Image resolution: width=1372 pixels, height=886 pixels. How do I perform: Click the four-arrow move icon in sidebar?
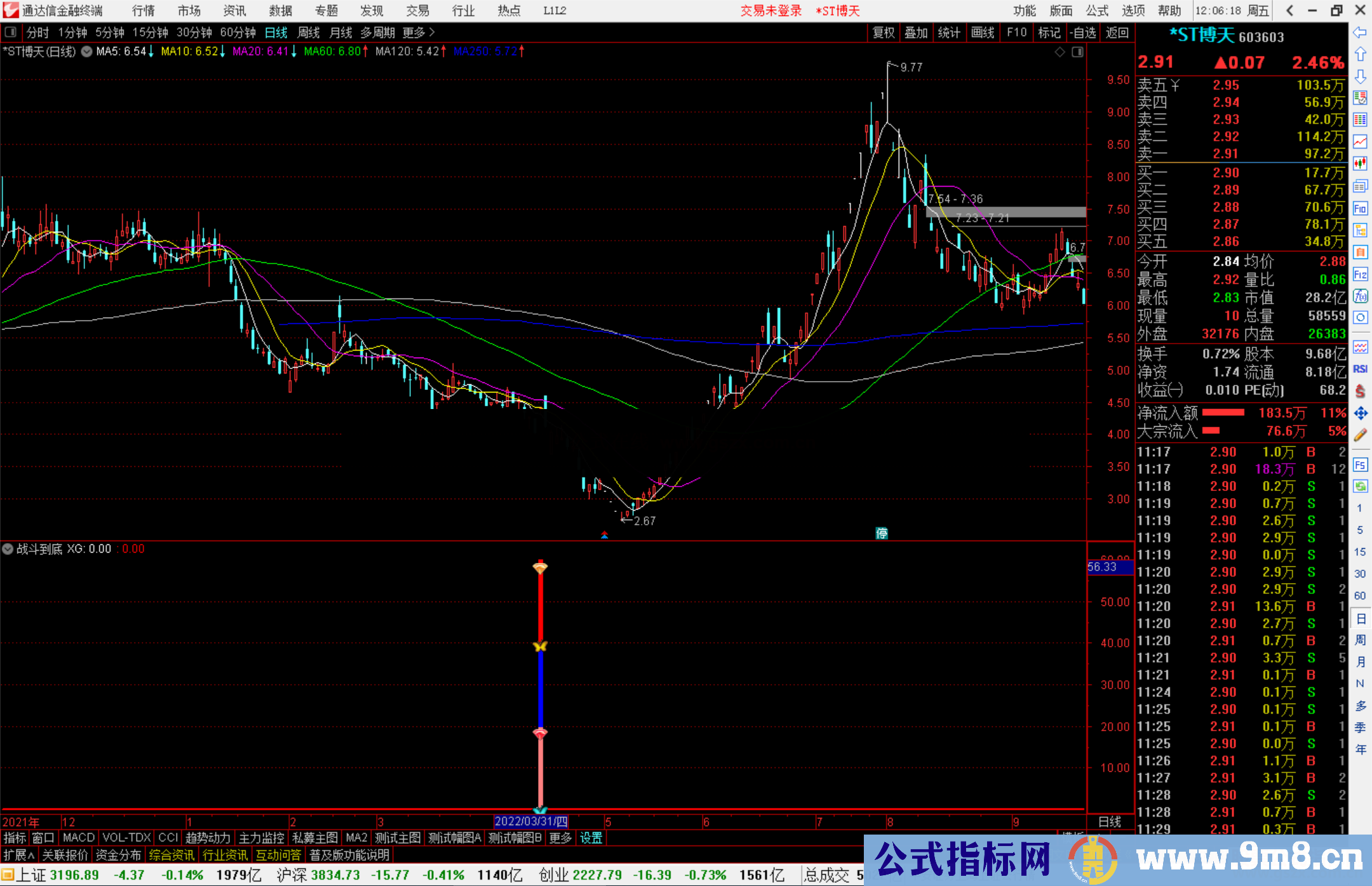click(1360, 413)
